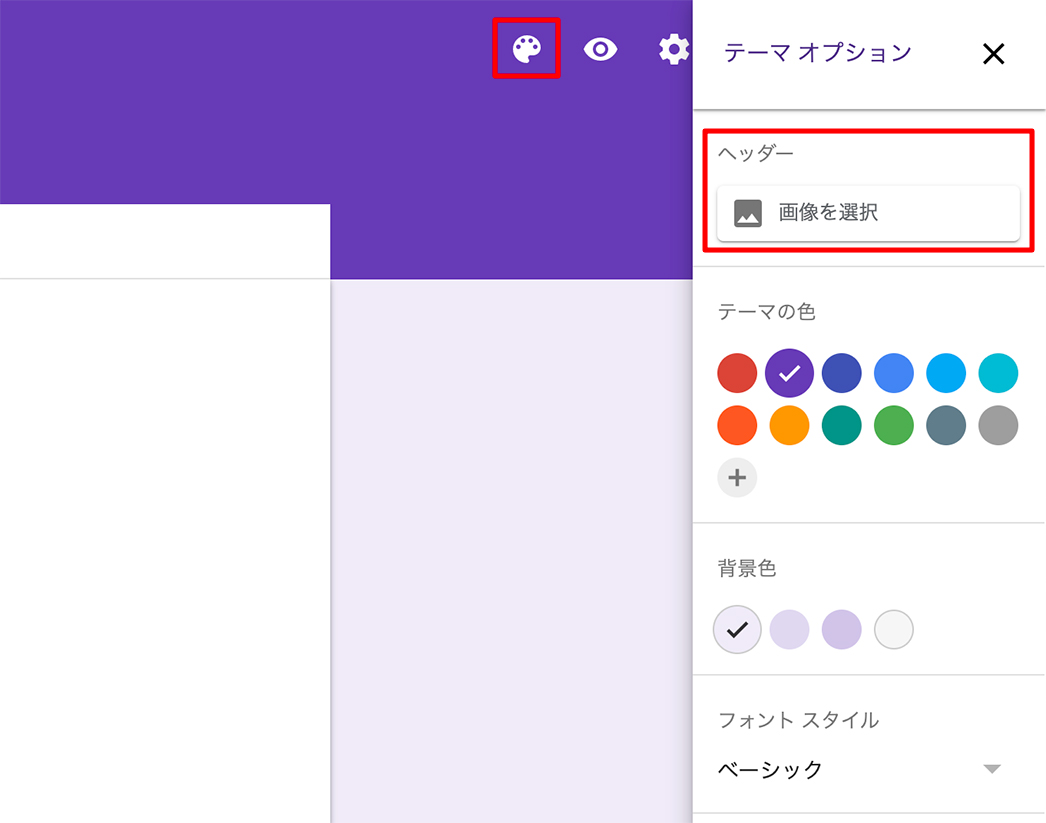Open the theme palette icon
The image size is (1046, 823).
(x=526, y=49)
